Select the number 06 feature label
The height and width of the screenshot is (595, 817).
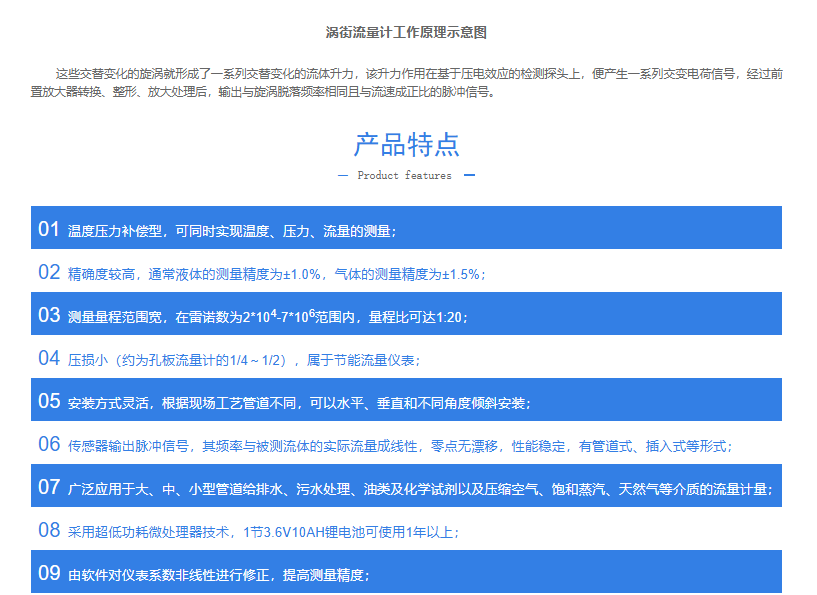pyautogui.click(x=49, y=444)
